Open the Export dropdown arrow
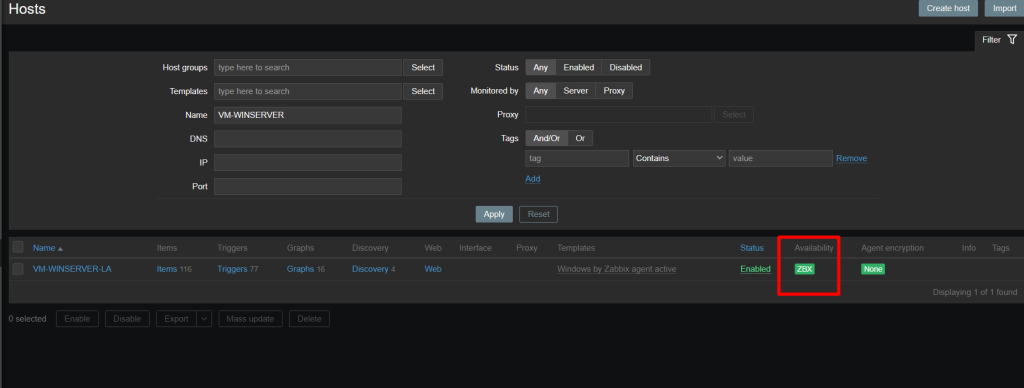This screenshot has height=388, width=1024. (204, 319)
